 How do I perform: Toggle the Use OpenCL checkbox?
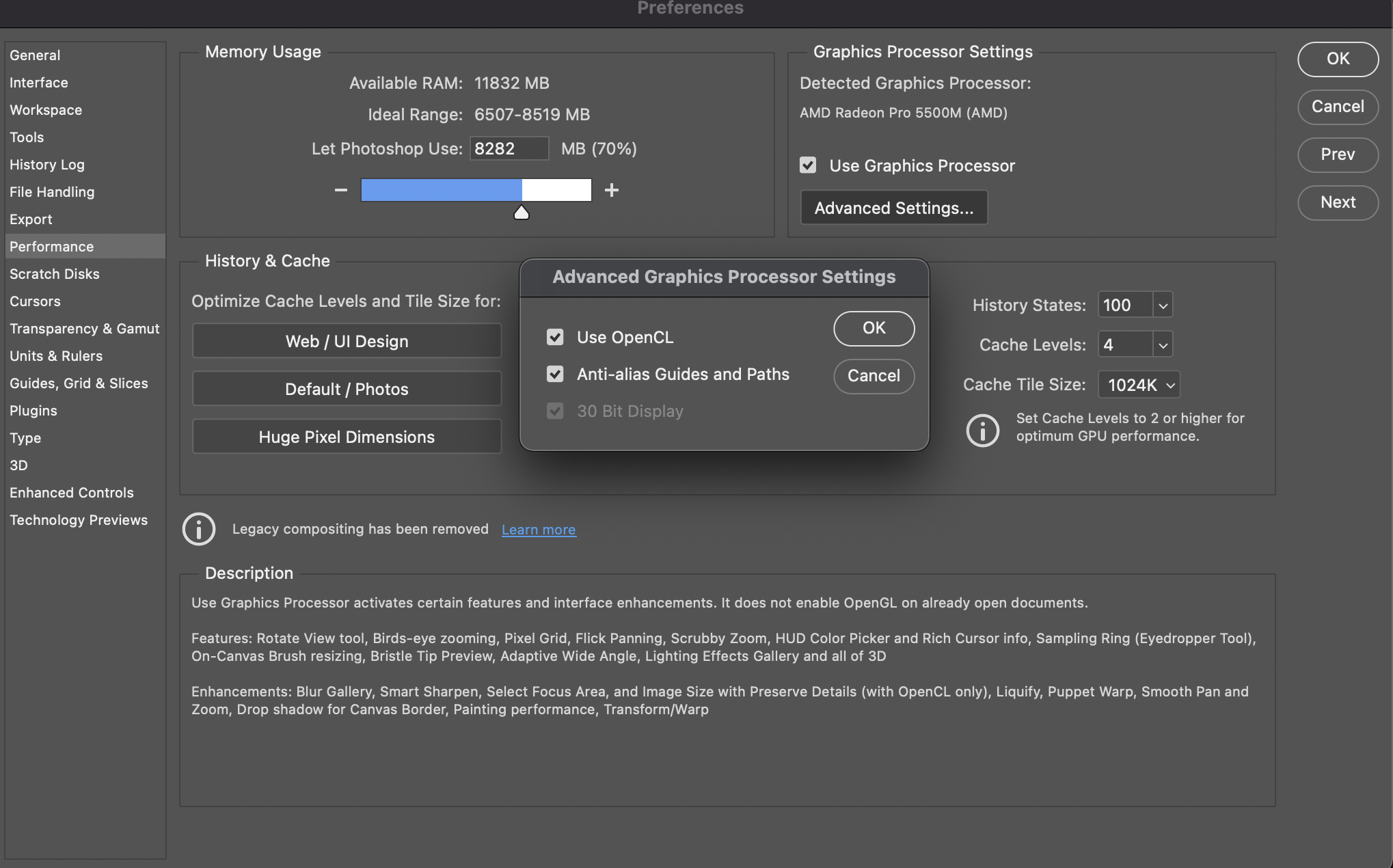(556, 336)
